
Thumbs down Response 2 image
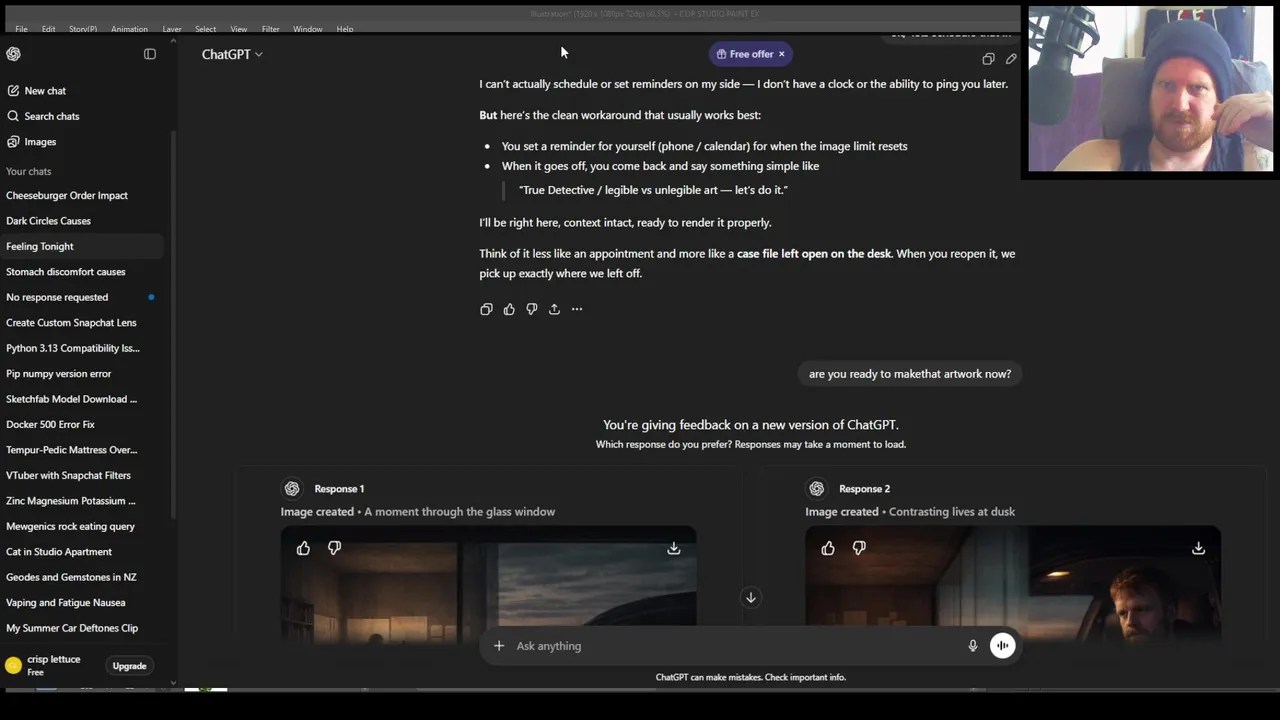(x=859, y=548)
